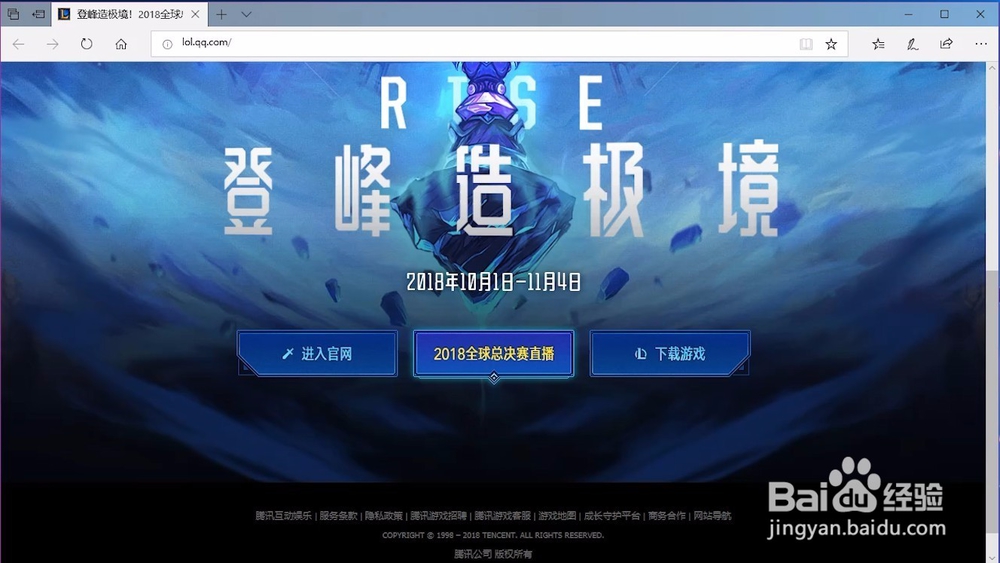Open the Favorites hub
Viewport: 1000px width, 563px height.
tap(878, 44)
